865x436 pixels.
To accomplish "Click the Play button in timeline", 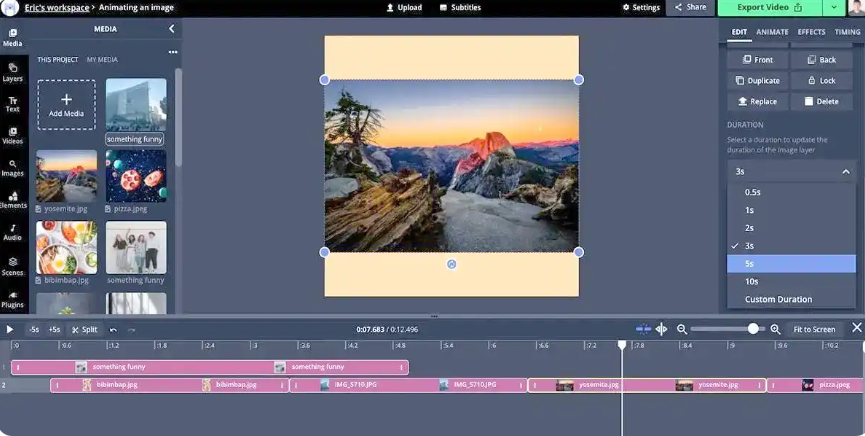I will click(10, 329).
